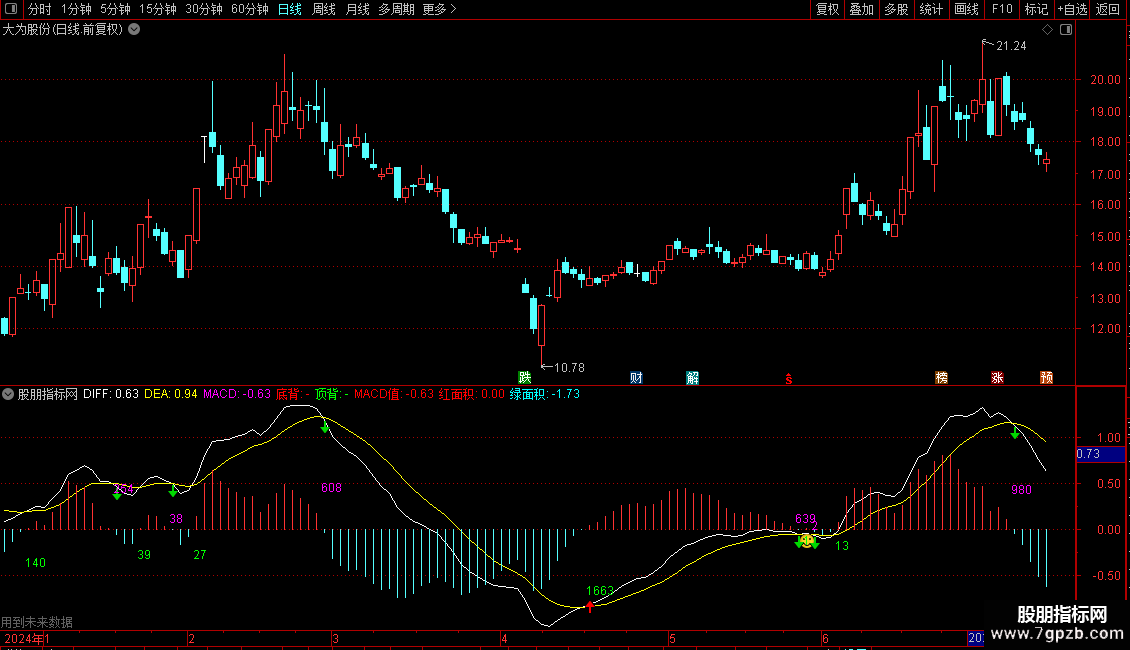1130x650 pixels.
Task: Toggle the right side panel icon
Action: [1066, 30]
